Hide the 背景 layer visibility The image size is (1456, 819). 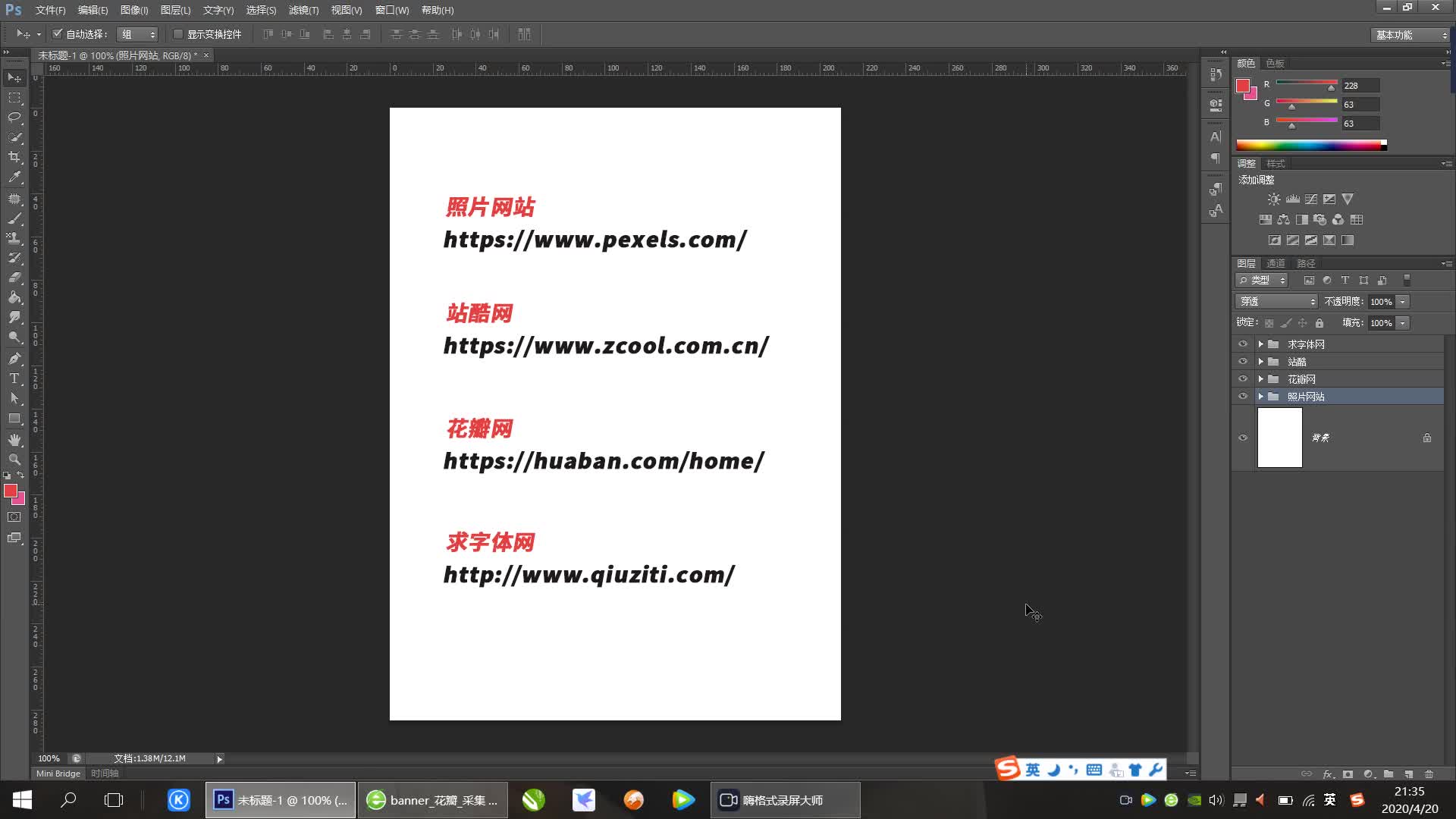coord(1242,438)
